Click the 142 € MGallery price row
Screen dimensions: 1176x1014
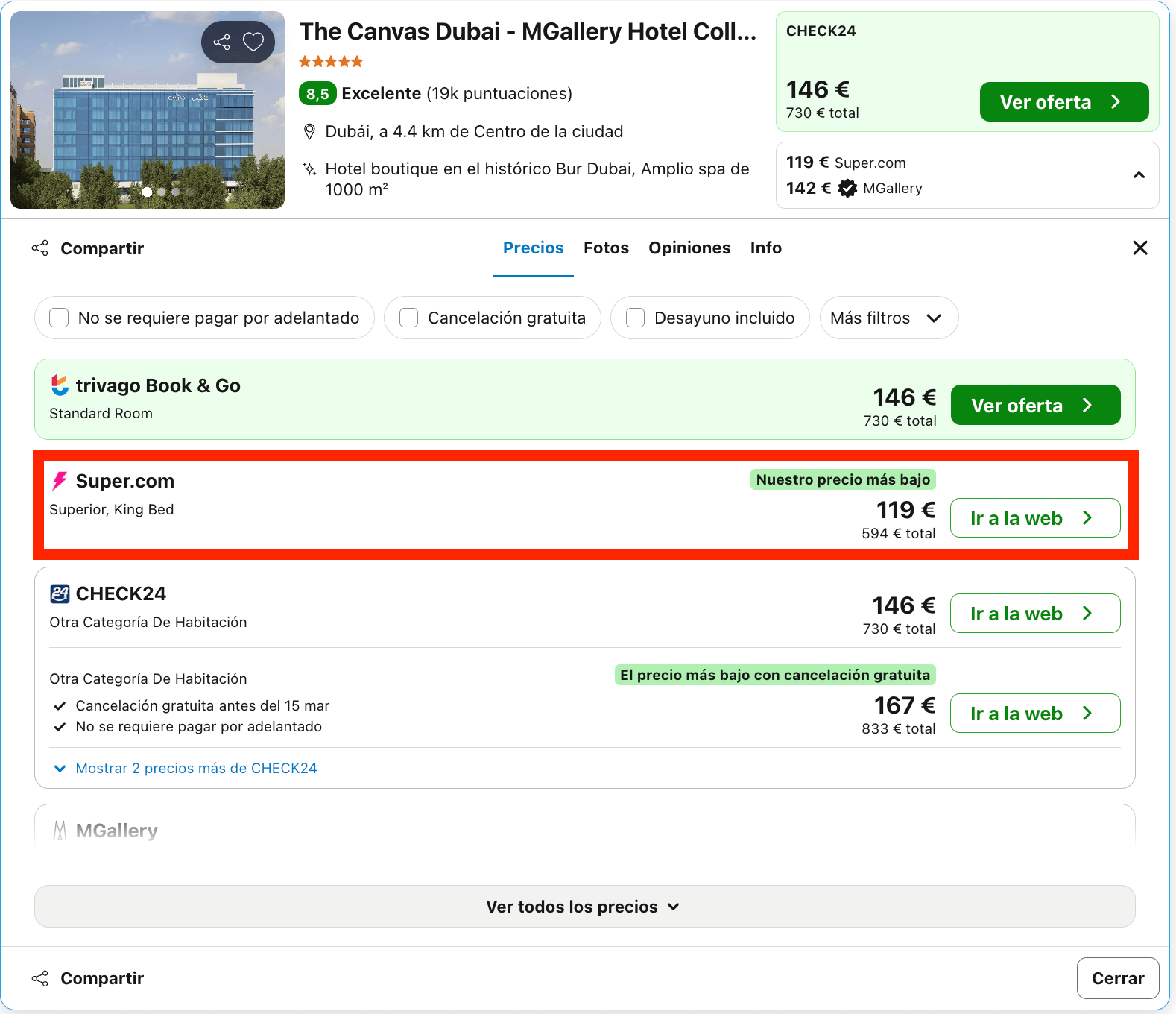(854, 188)
